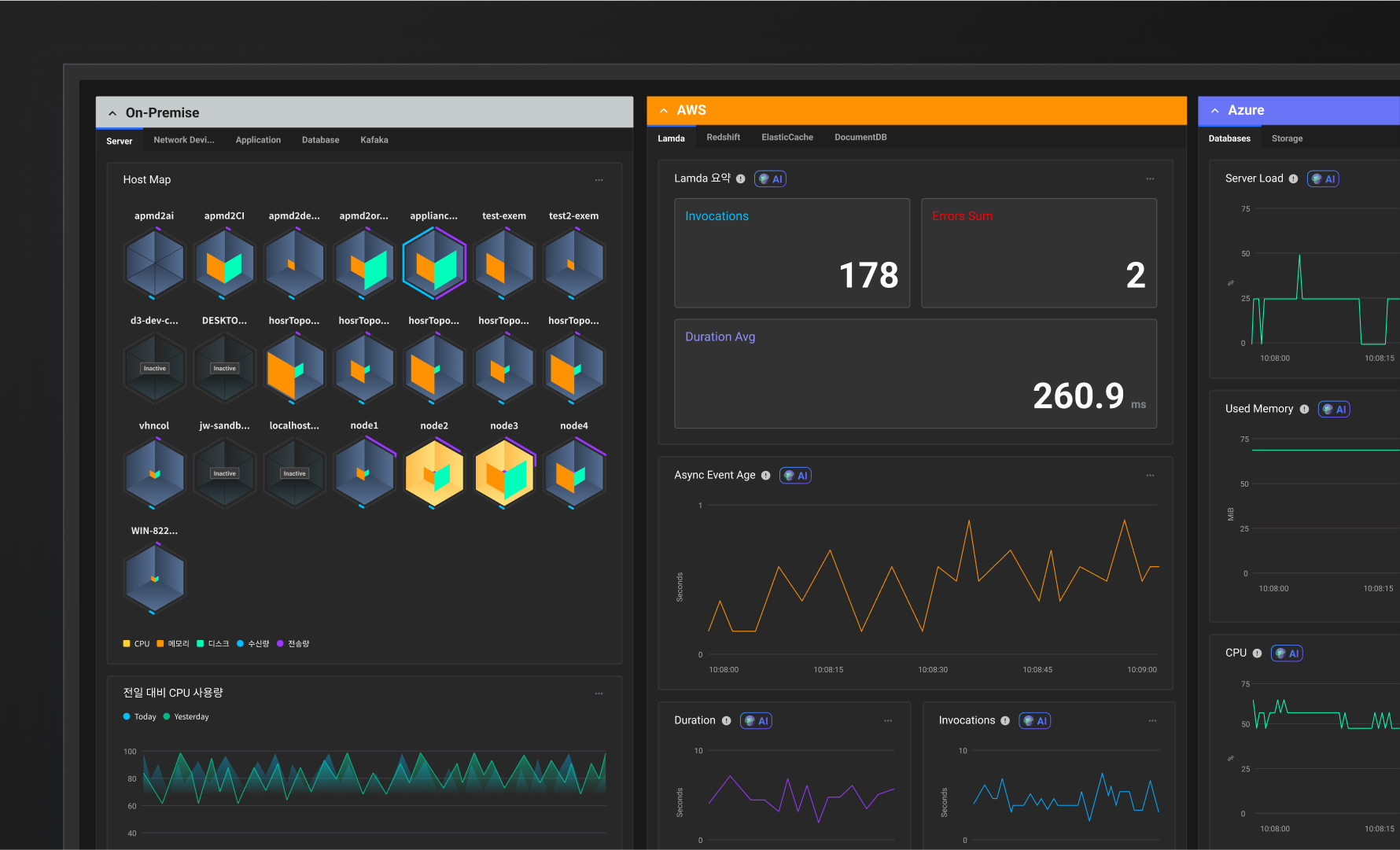Image resolution: width=1400 pixels, height=850 pixels.
Task: Click the AI badge beside Lamda 요약
Action: pyautogui.click(x=770, y=179)
